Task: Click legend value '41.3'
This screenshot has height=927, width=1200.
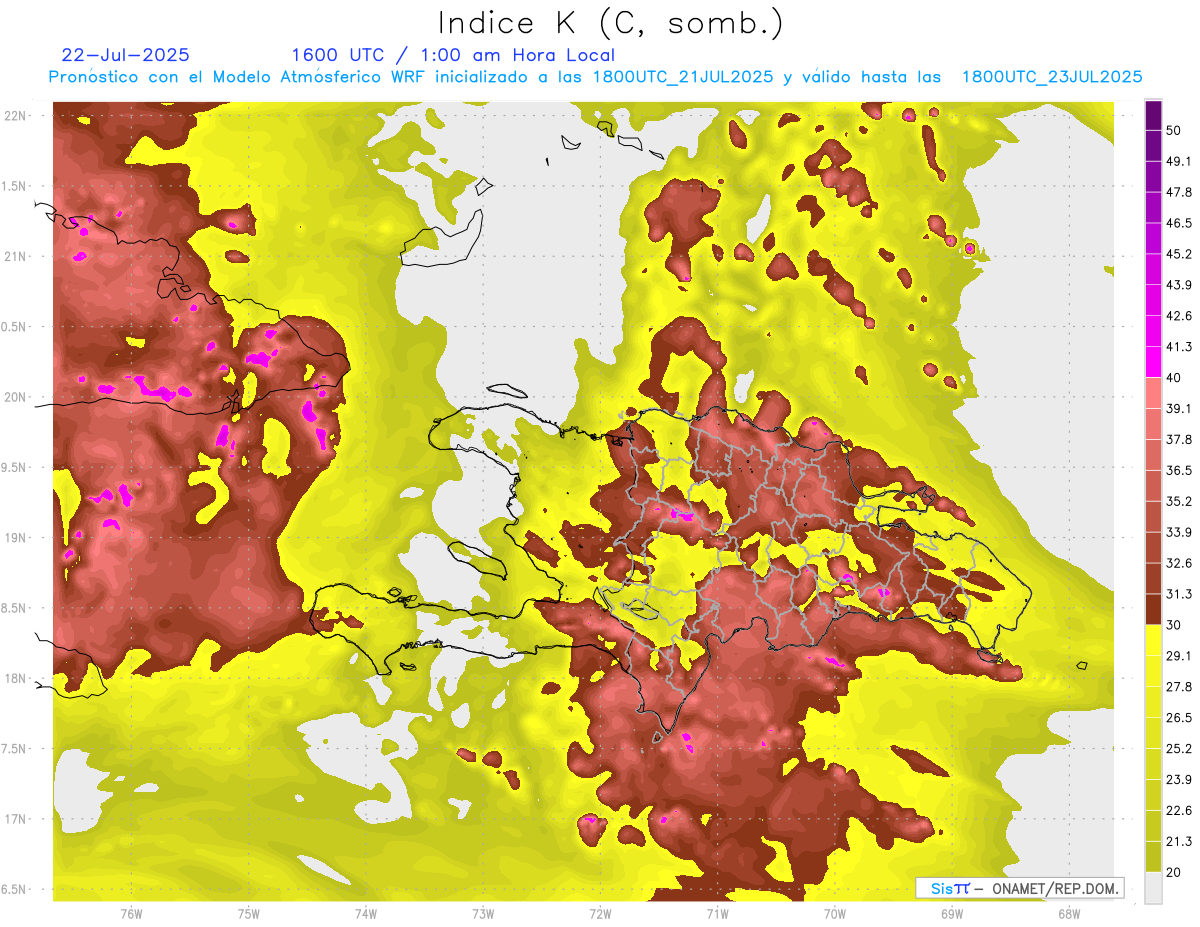Action: [x=1178, y=347]
